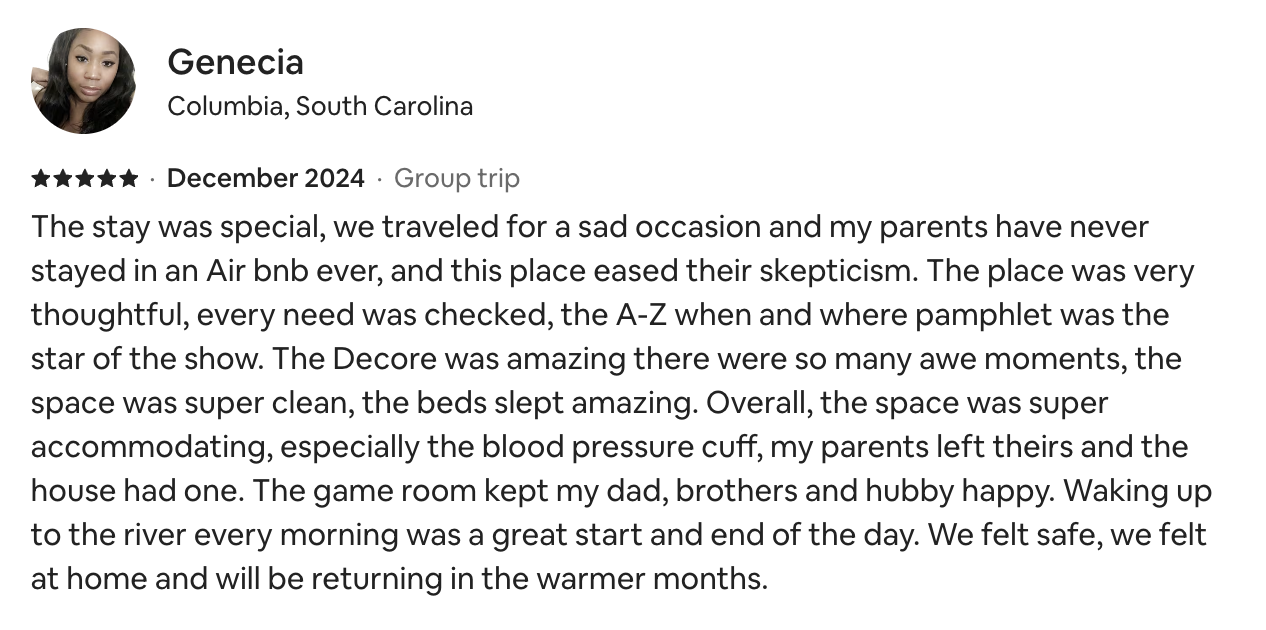Click the fourth star in the rating

coord(107,179)
